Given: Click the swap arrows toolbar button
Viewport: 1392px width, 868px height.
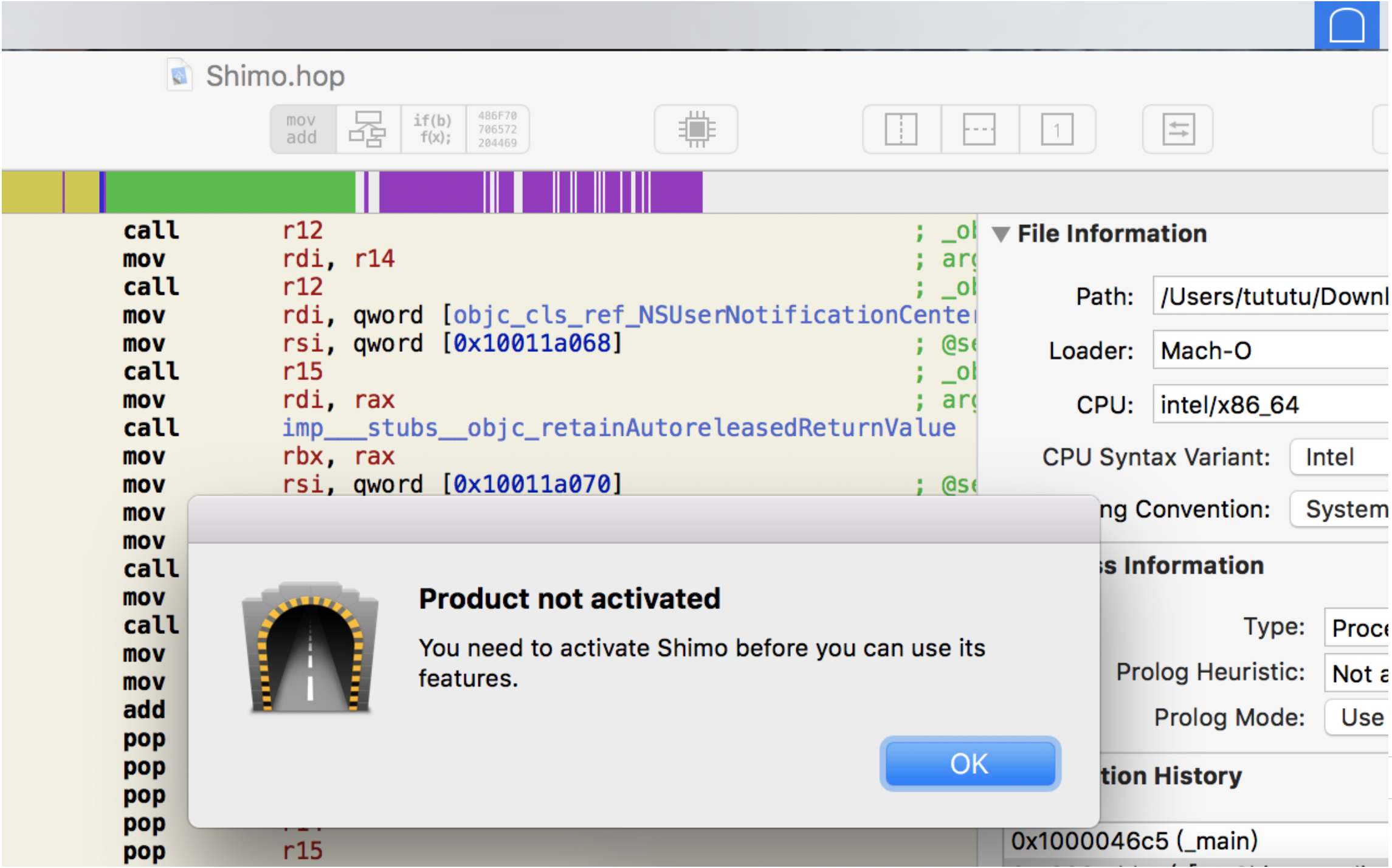Looking at the screenshot, I should click(1179, 129).
